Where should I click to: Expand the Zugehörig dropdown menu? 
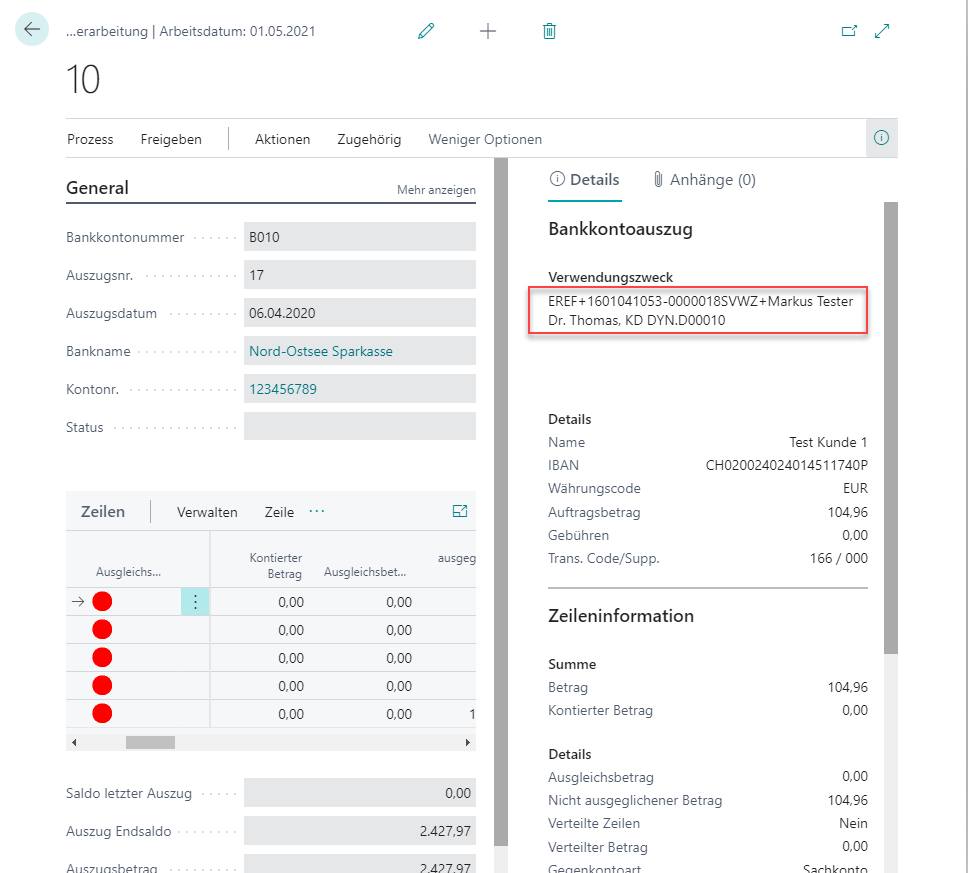click(369, 139)
